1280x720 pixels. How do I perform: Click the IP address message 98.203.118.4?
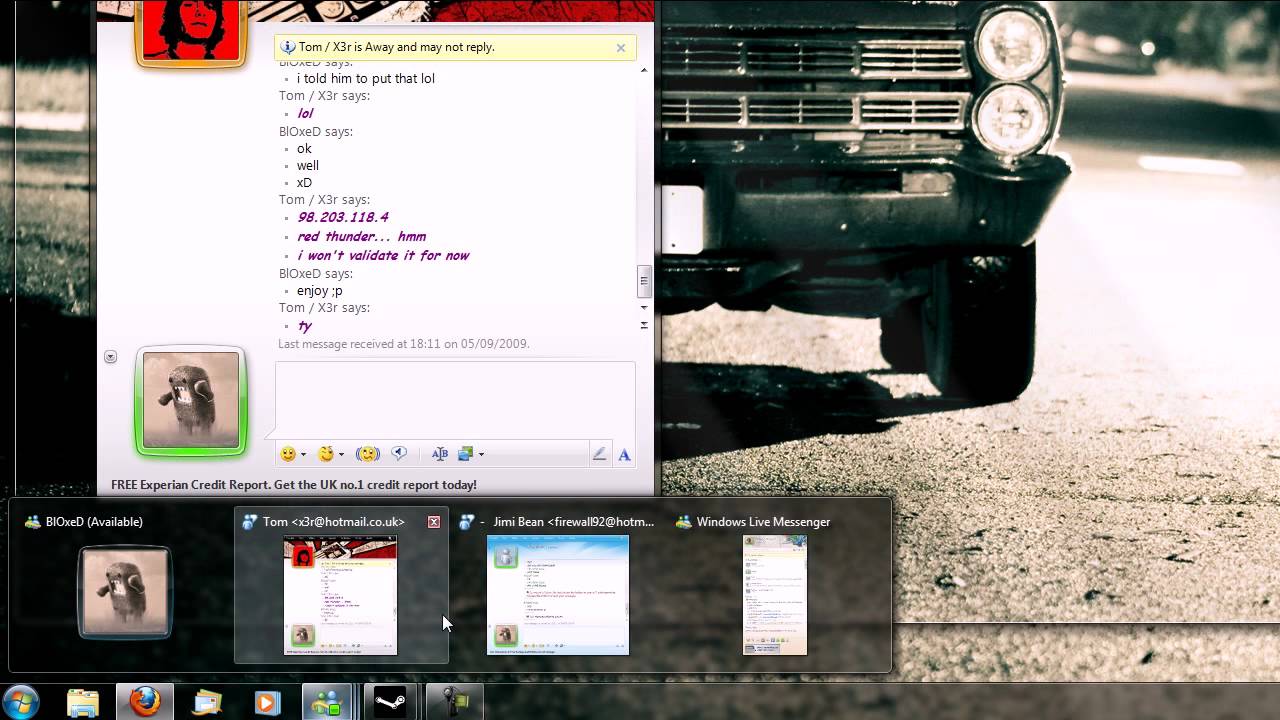coord(343,218)
